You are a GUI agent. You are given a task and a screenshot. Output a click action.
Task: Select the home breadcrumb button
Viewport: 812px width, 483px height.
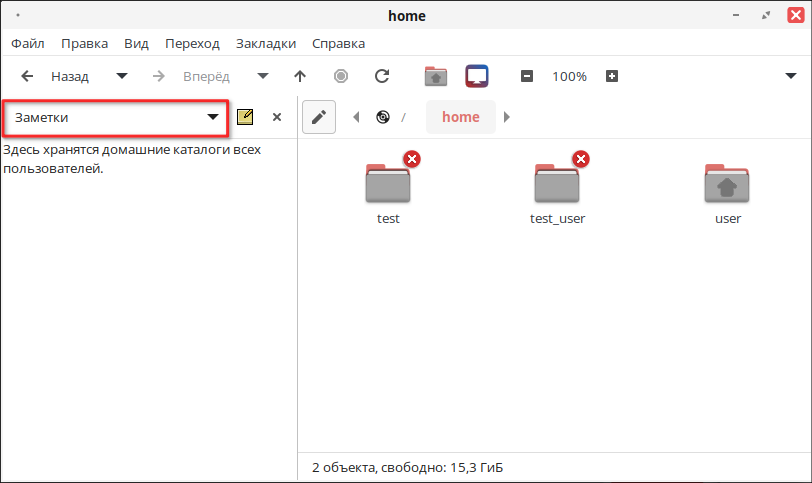click(x=461, y=117)
